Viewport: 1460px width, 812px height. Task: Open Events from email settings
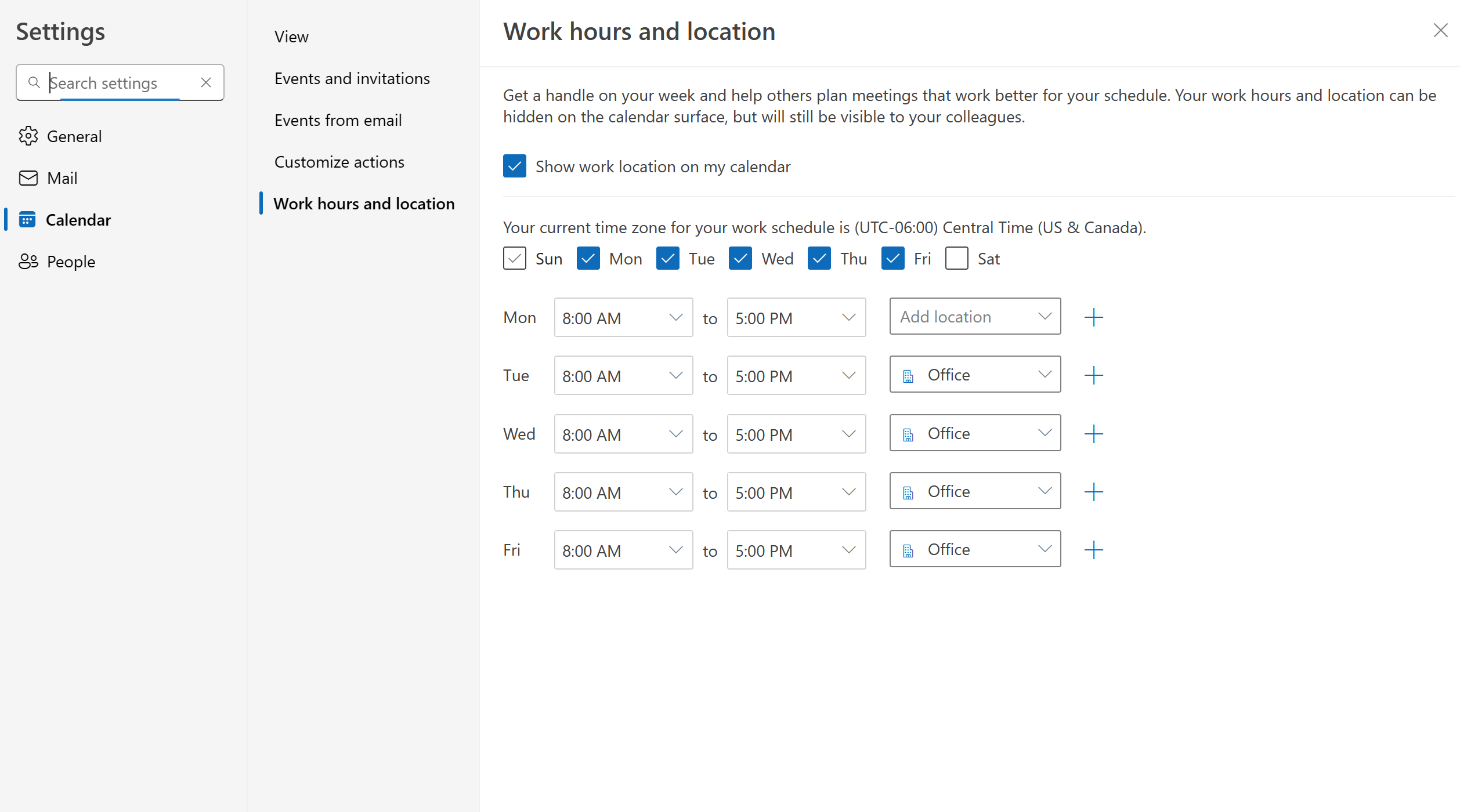[x=338, y=120]
